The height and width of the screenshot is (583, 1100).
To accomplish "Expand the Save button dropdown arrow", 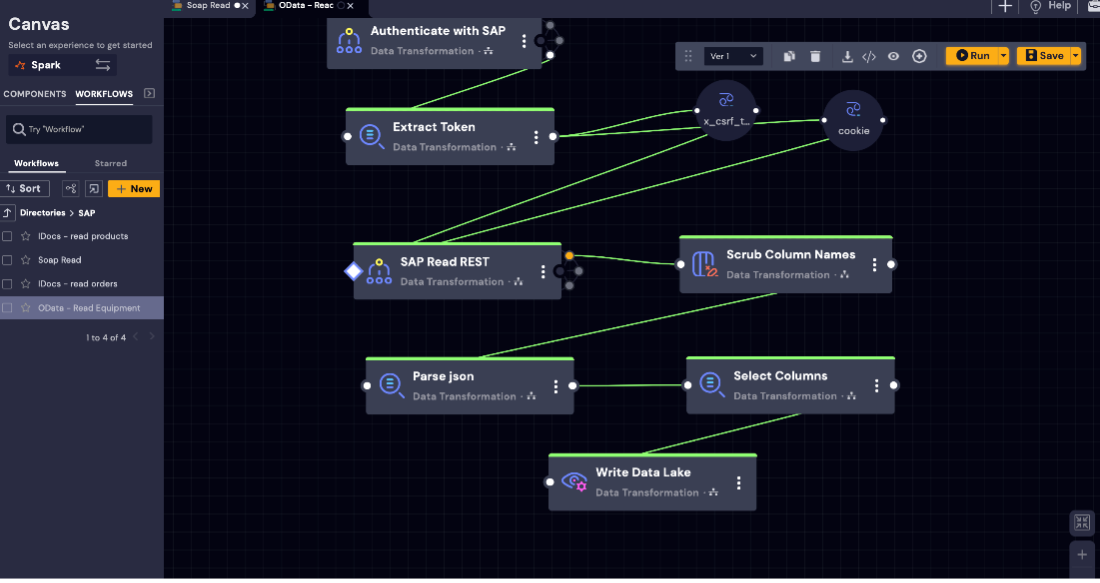I will click(x=1076, y=56).
